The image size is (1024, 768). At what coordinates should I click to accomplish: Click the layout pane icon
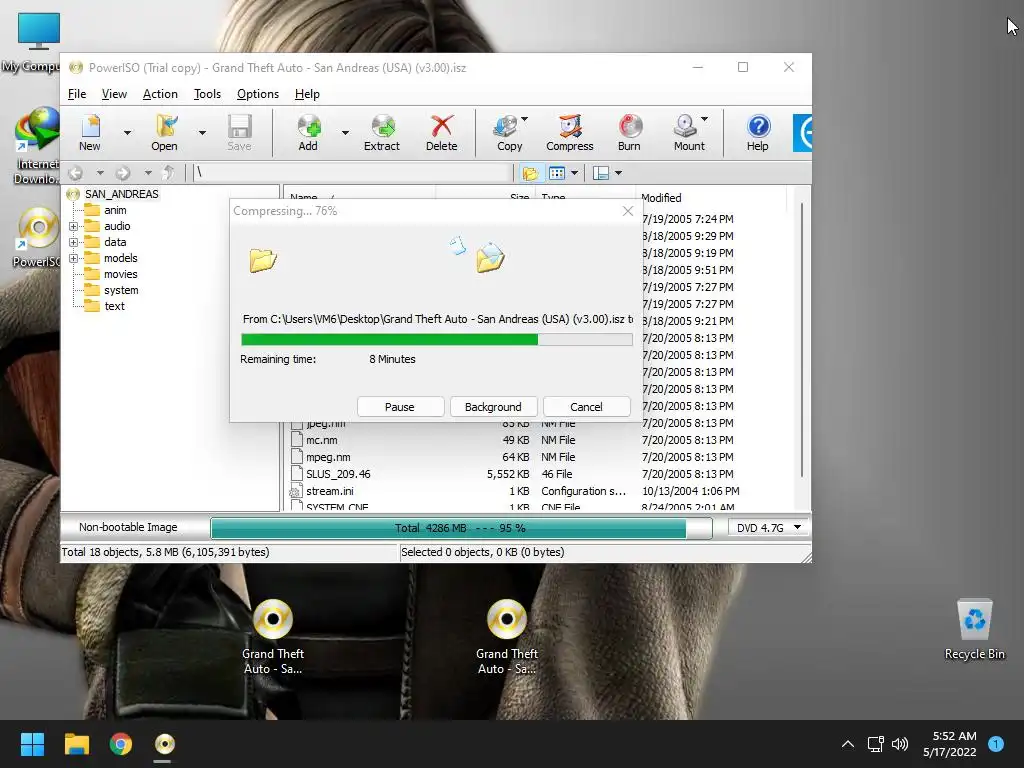(601, 173)
